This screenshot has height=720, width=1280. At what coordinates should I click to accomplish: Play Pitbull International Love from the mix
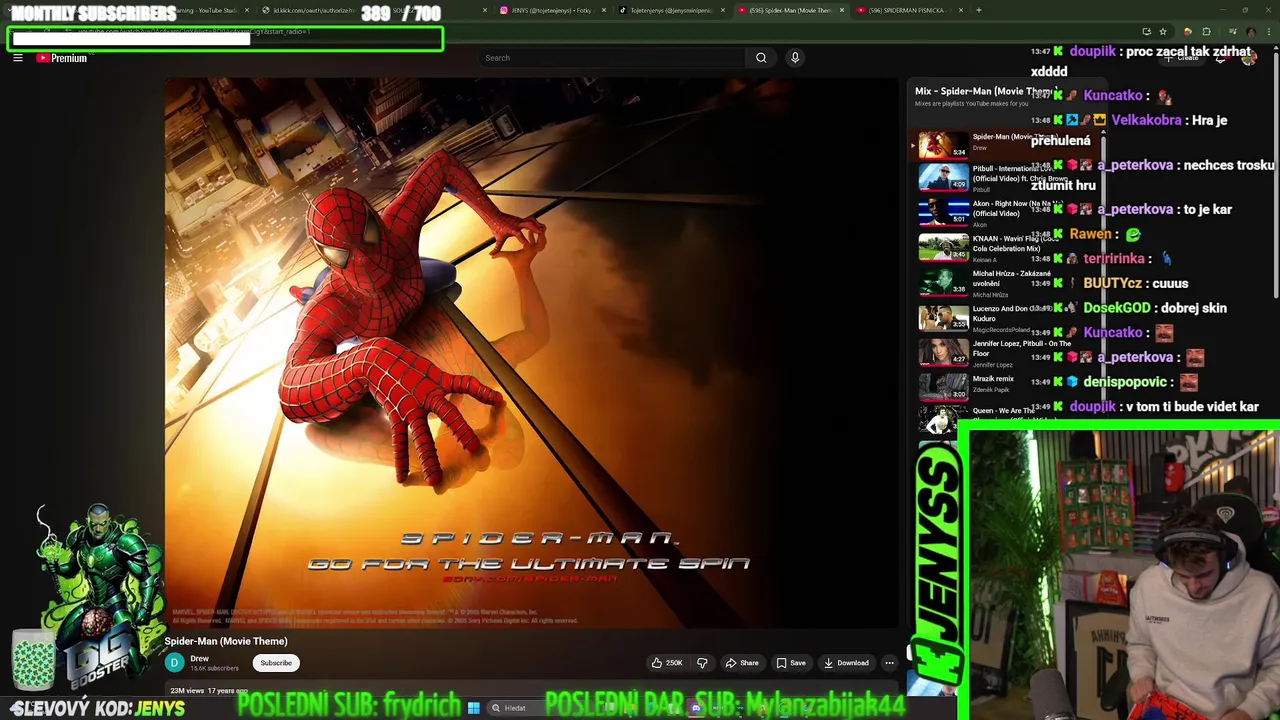pyautogui.click(x=943, y=179)
